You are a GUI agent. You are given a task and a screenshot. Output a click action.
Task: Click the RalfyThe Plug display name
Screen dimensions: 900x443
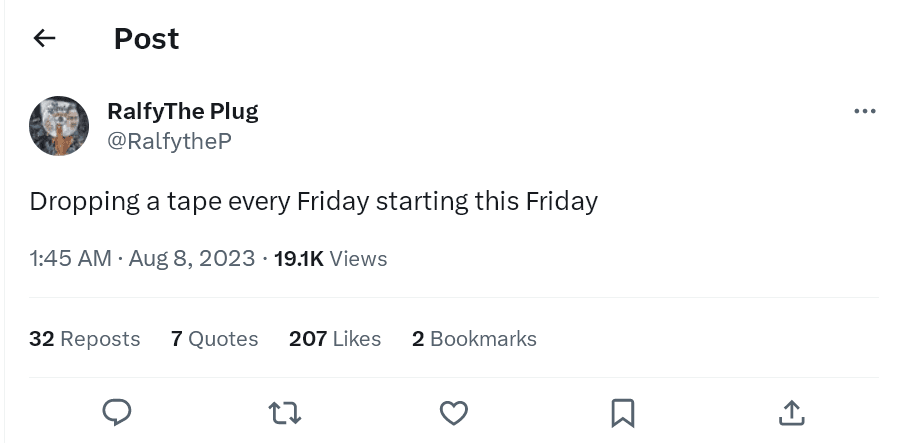(182, 111)
